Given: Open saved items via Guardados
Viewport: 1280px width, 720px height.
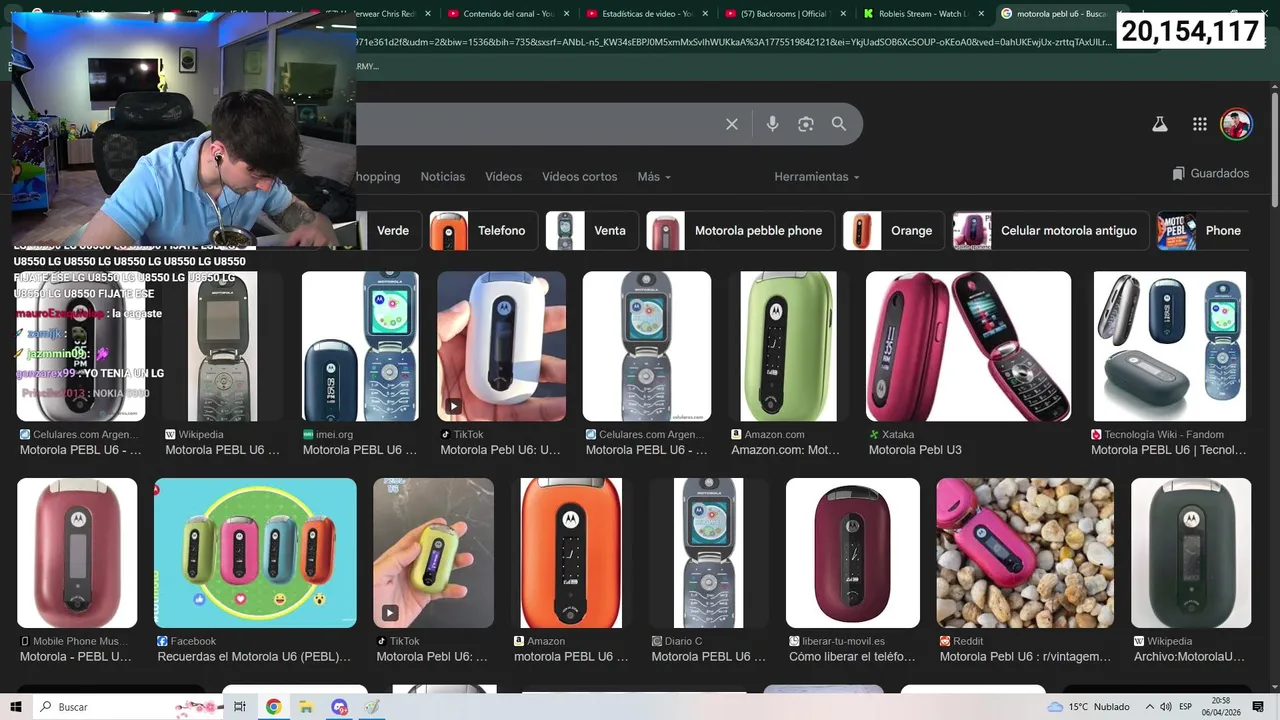Looking at the screenshot, I should pos(1211,174).
